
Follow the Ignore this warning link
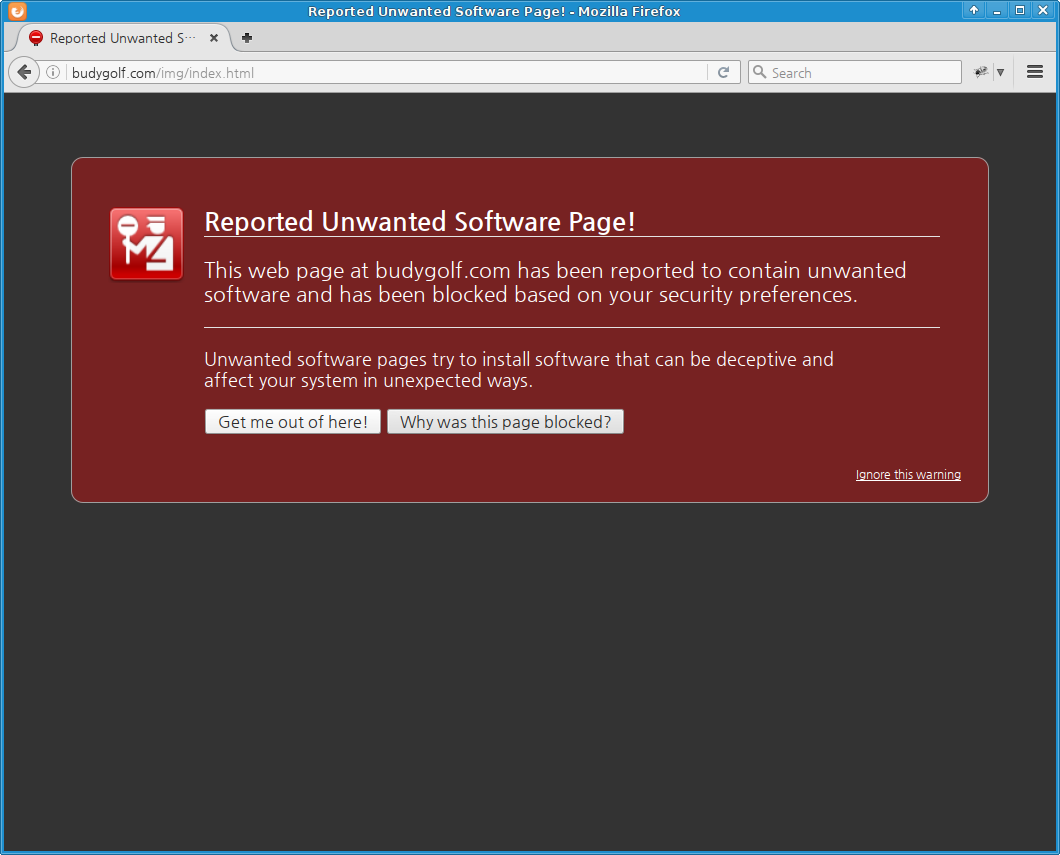908,474
